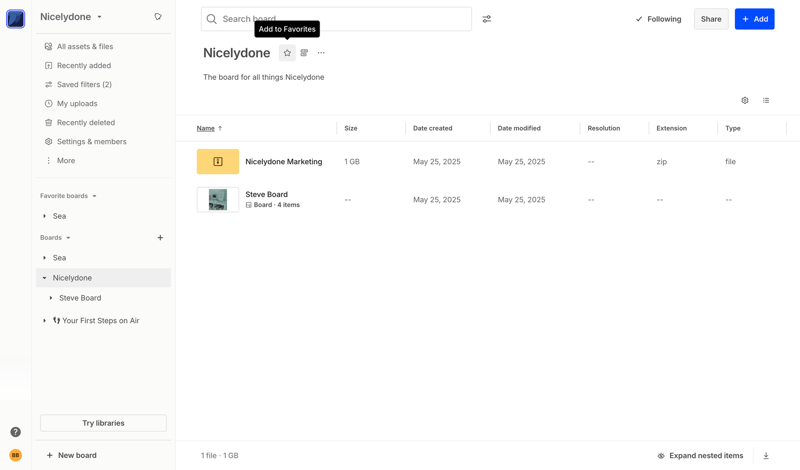Click More in the sidebar
The image size is (800, 470).
tap(66, 161)
